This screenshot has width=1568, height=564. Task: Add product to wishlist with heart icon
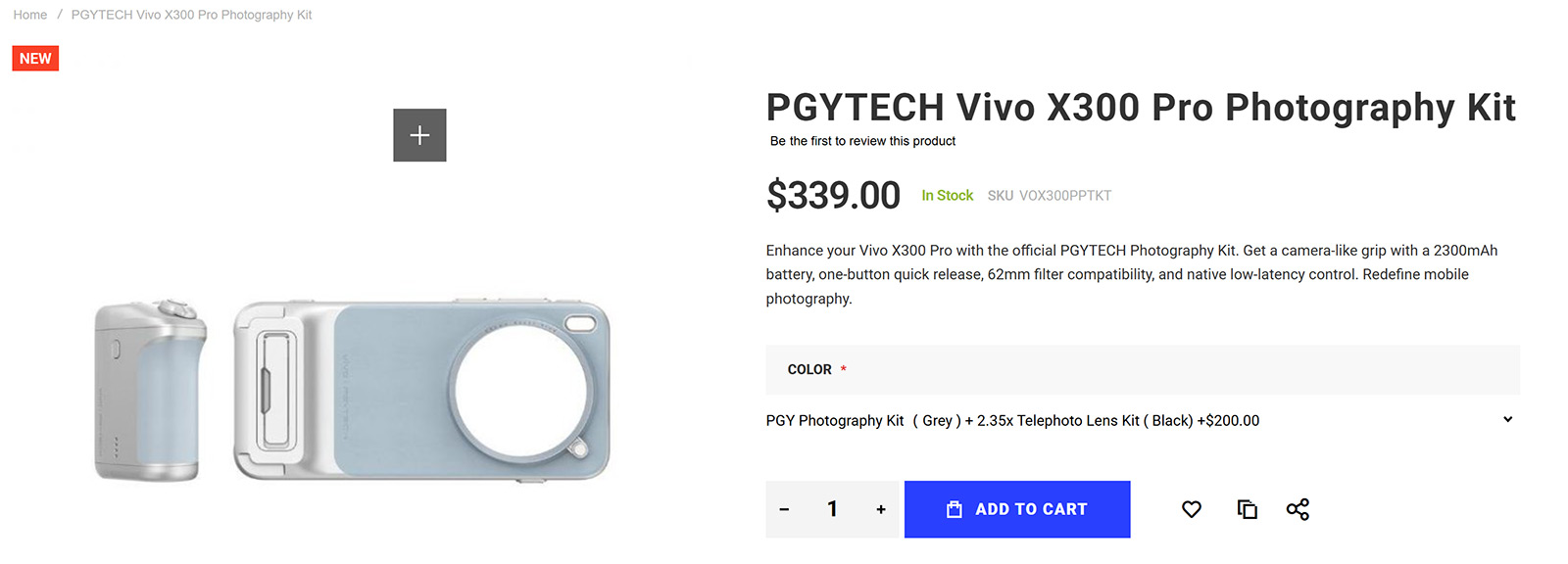1191,509
